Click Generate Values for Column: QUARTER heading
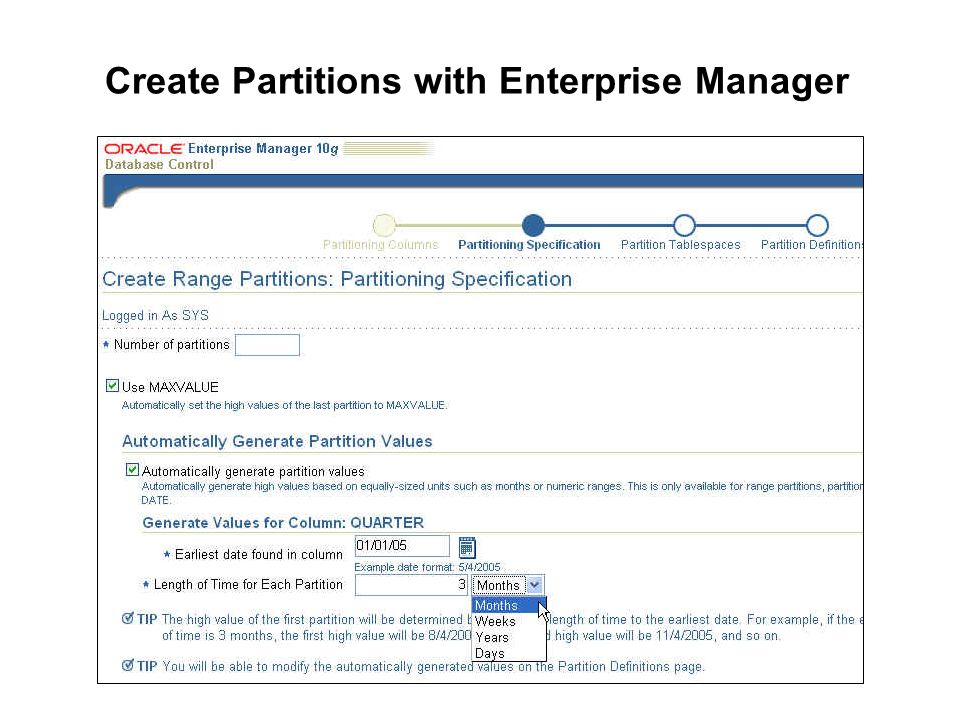This screenshot has width=960, height=720. pos(283,523)
